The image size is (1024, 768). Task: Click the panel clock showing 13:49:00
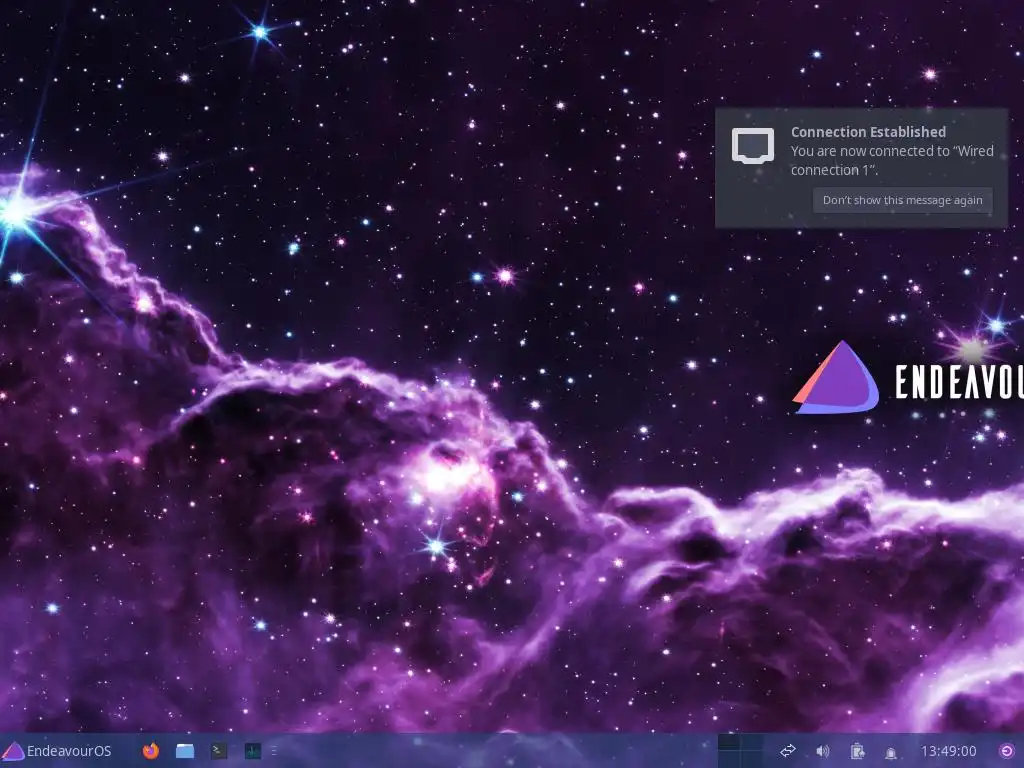click(x=948, y=751)
